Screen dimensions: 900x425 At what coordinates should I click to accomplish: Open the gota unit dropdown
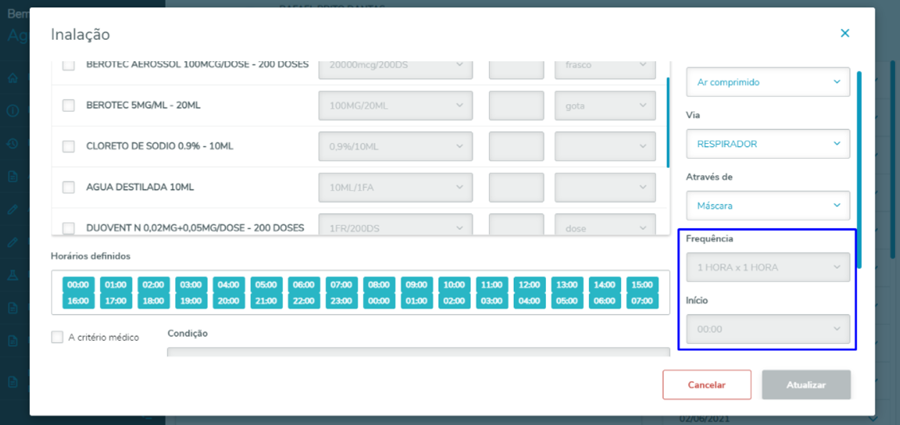(x=605, y=106)
